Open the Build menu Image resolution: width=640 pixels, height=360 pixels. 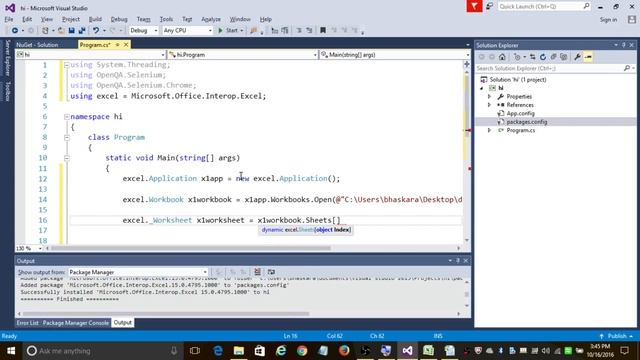coord(95,19)
